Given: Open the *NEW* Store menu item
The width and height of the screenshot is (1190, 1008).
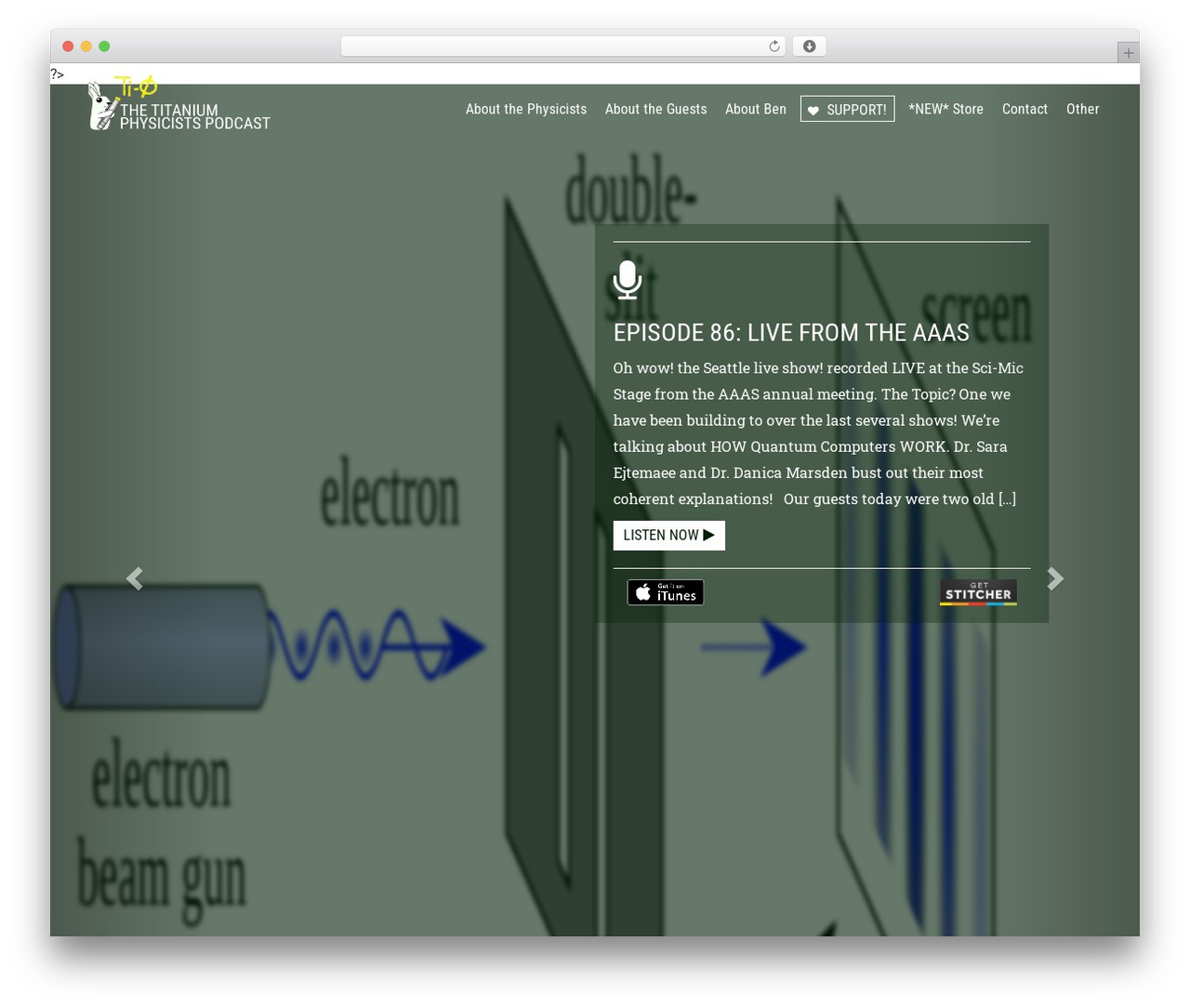Looking at the screenshot, I should pyautogui.click(x=945, y=109).
